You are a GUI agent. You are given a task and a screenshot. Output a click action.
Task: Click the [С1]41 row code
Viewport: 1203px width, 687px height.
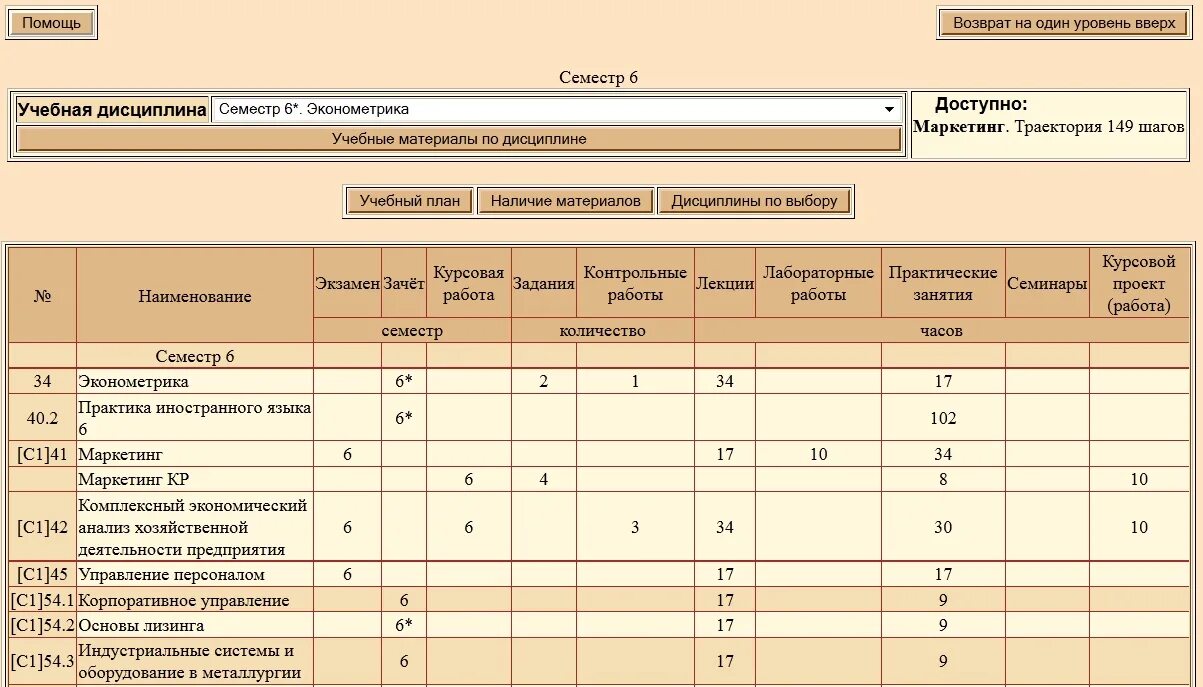[42, 454]
